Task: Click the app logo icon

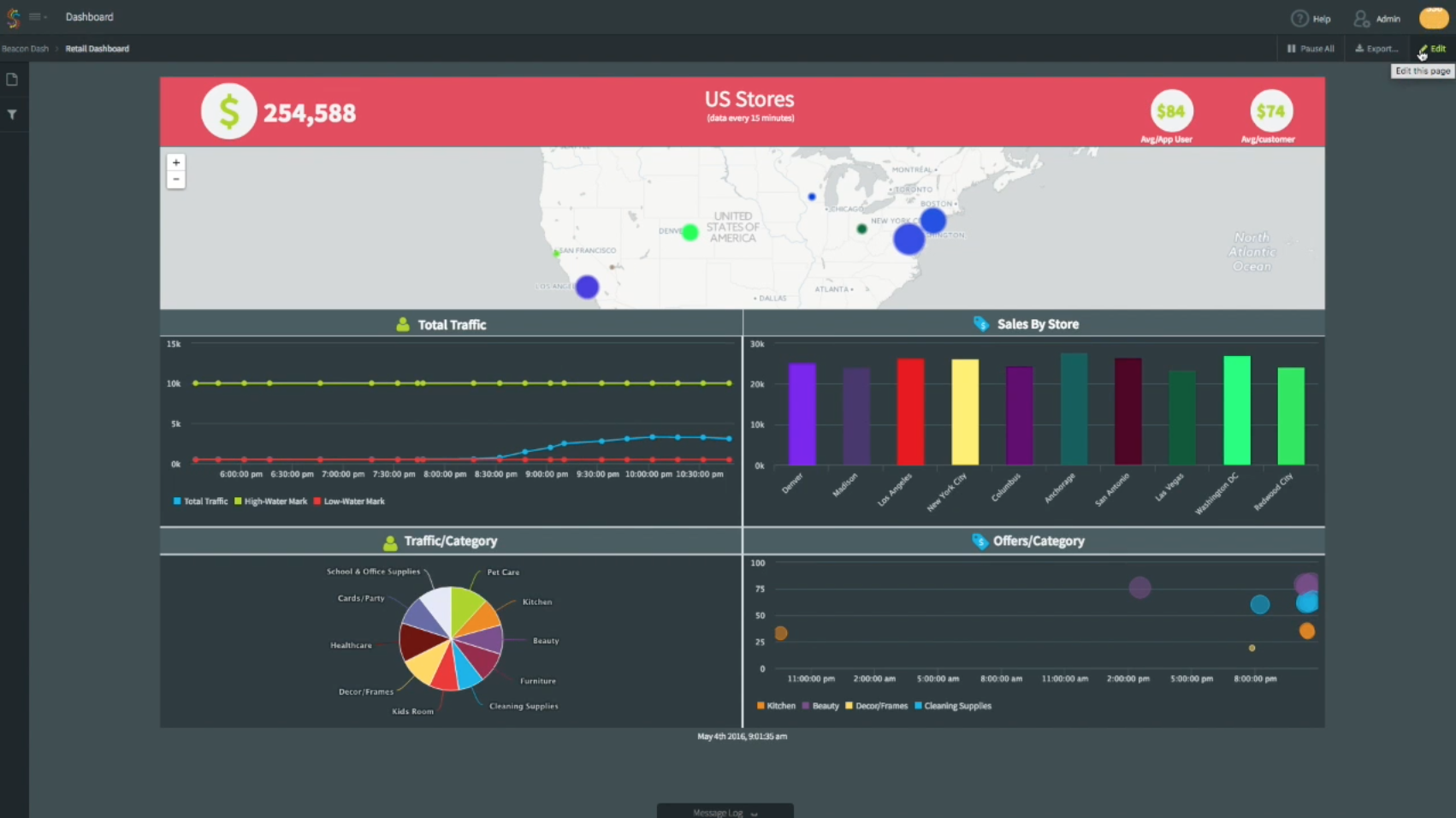Action: coord(13,17)
